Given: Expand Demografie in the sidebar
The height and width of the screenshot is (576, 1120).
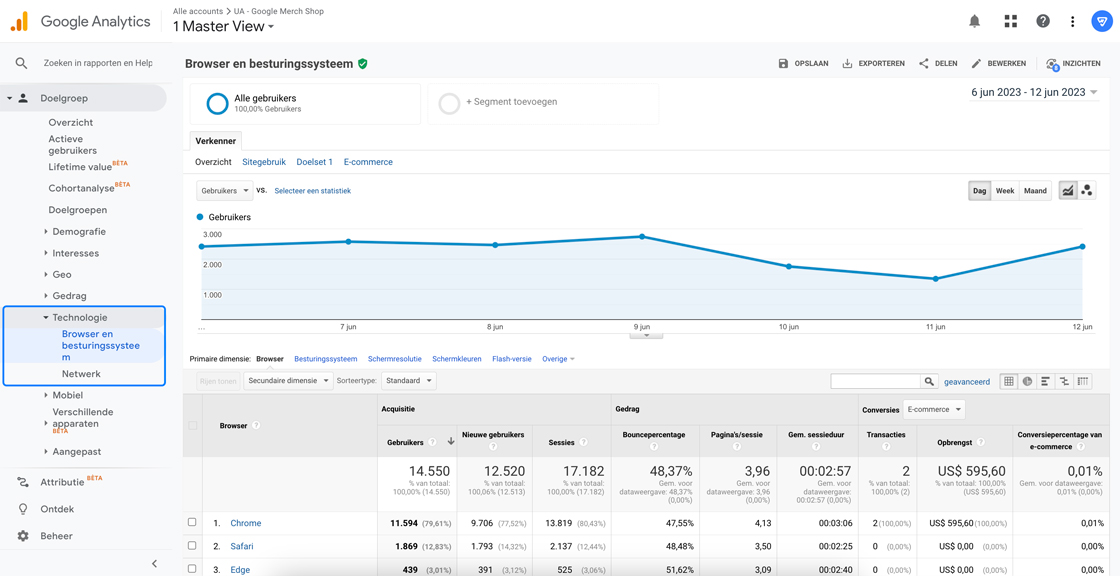Looking at the screenshot, I should [79, 232].
